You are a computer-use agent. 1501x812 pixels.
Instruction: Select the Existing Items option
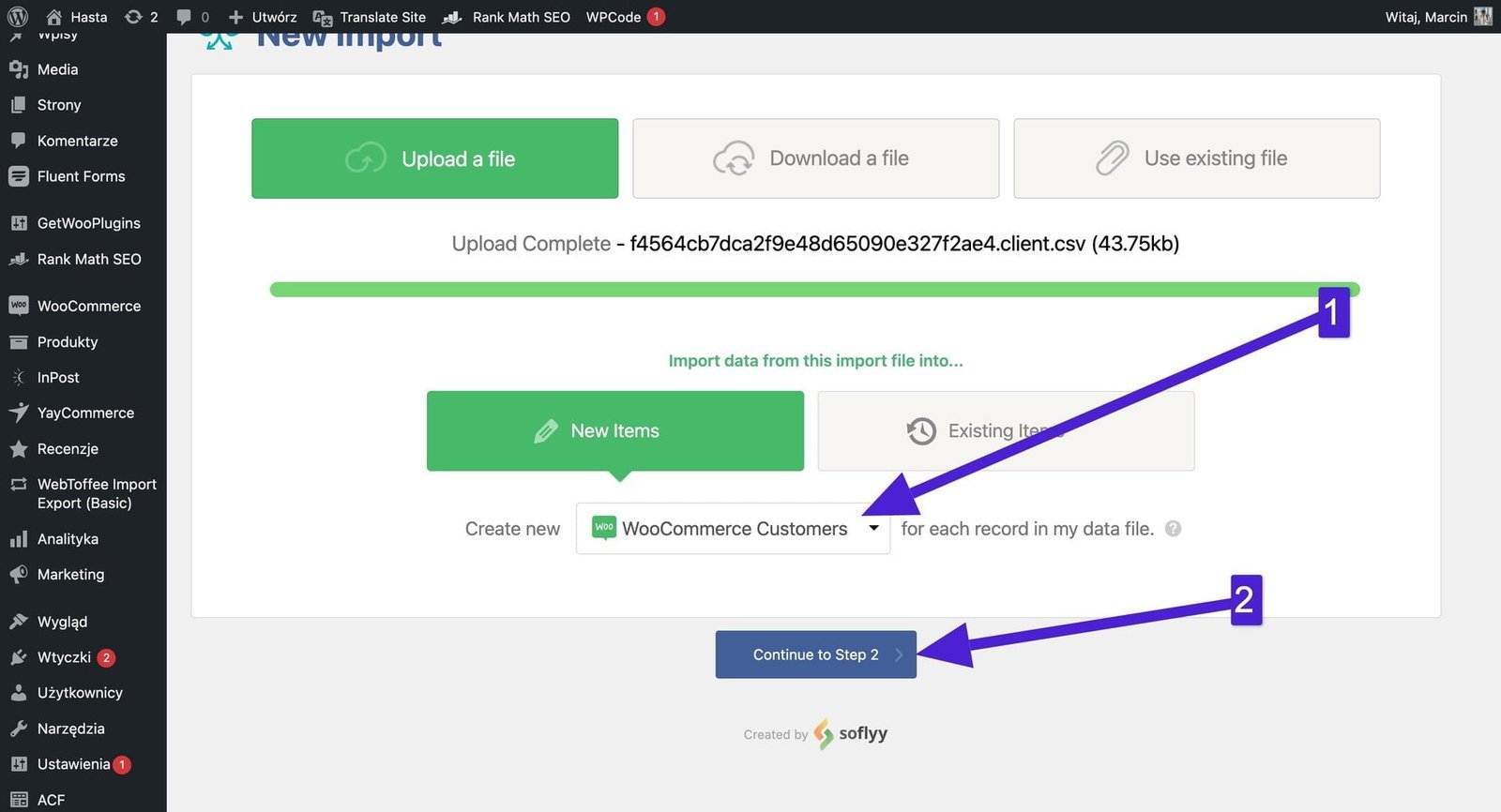pyautogui.click(x=1006, y=431)
